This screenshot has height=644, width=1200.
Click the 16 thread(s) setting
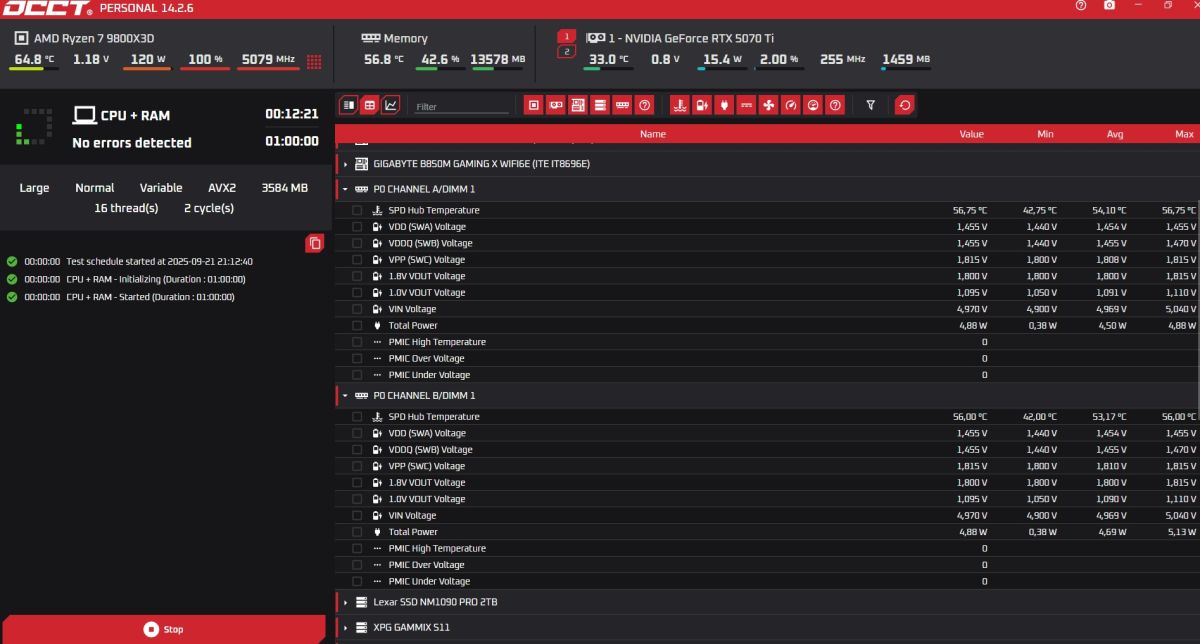[x=126, y=209]
